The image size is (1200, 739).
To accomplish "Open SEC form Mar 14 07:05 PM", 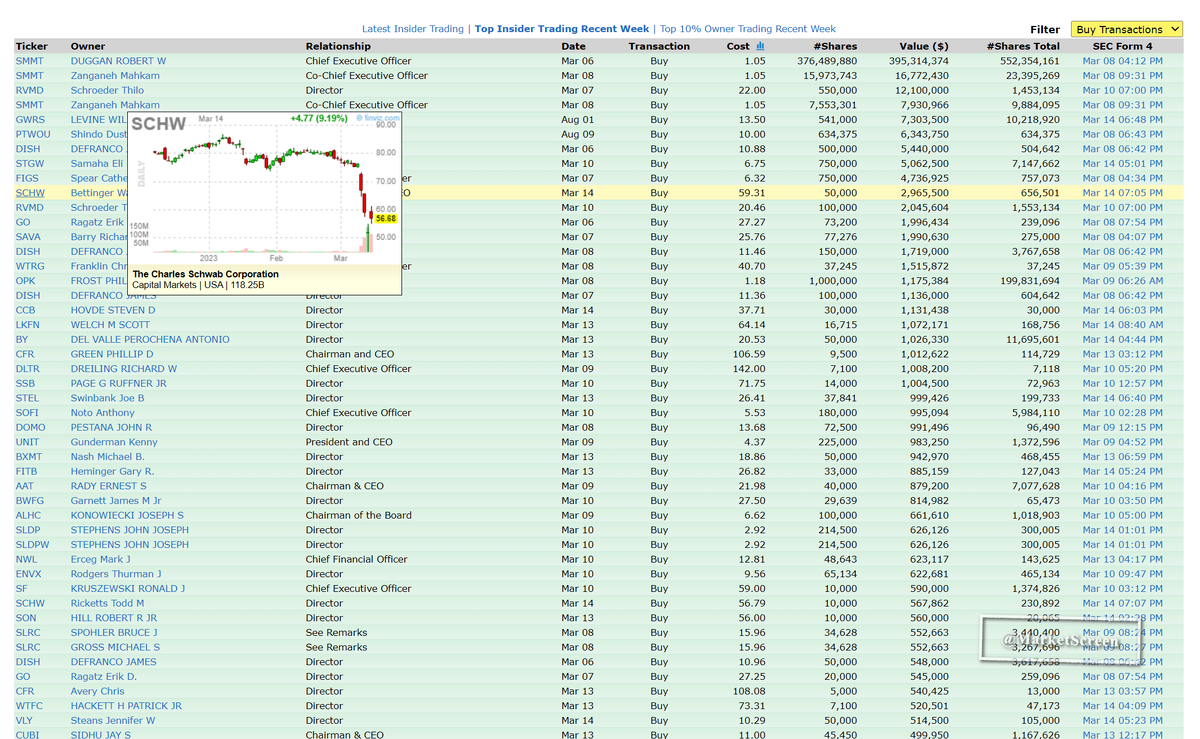I will pos(1122,193).
